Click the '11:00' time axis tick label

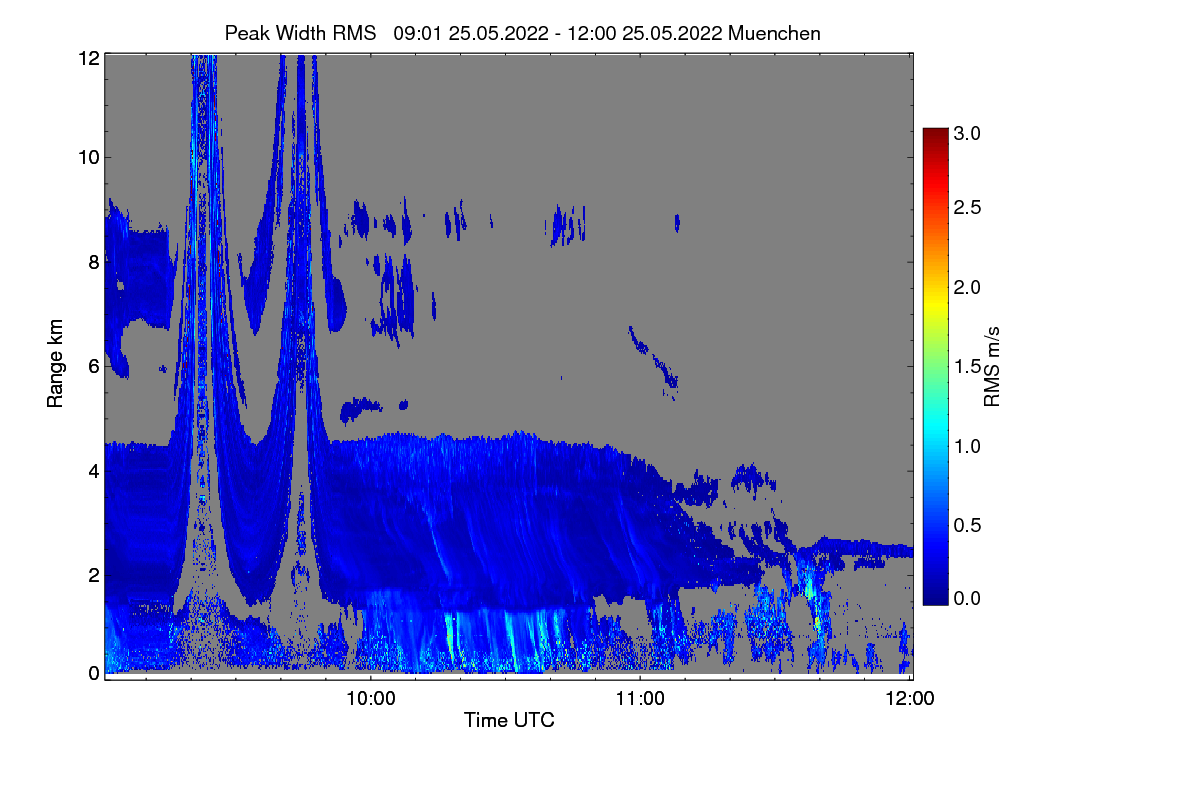(640, 699)
